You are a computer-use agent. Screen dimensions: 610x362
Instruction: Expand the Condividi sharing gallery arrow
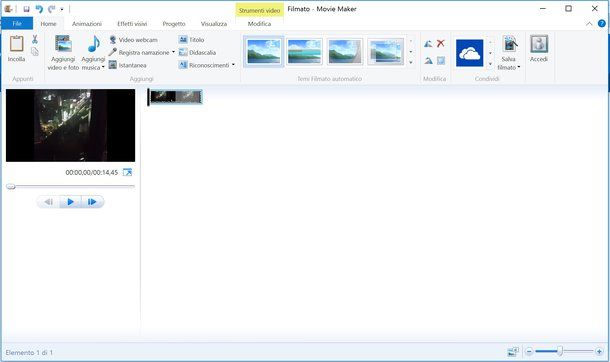[490, 64]
